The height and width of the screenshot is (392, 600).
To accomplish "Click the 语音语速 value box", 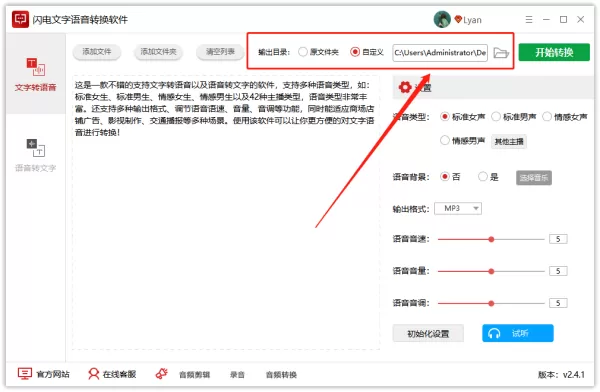I will [x=558, y=239].
